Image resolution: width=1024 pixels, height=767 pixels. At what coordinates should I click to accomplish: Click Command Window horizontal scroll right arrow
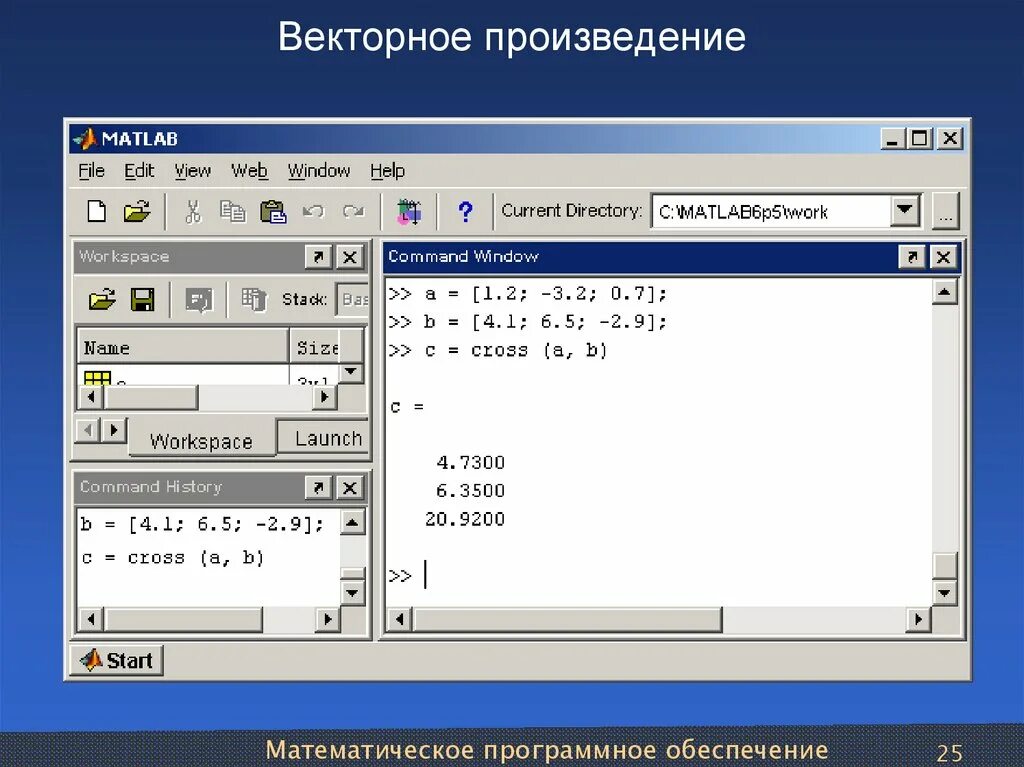[919, 619]
